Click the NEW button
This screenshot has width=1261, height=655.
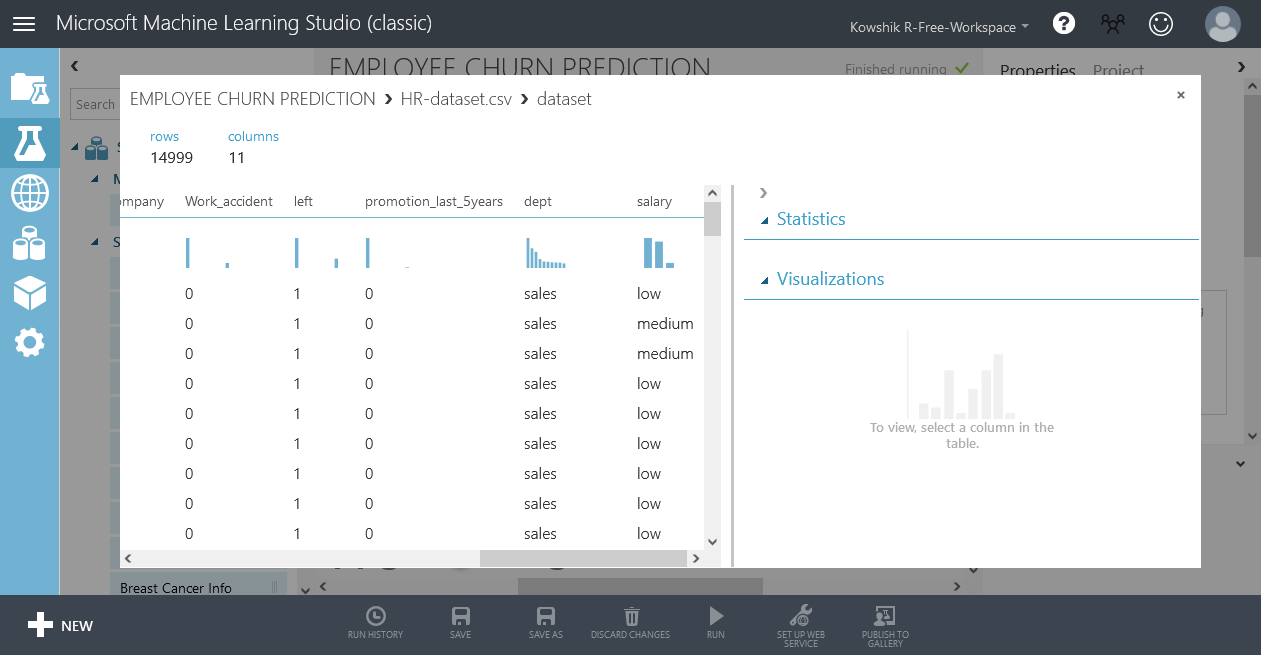point(60,625)
